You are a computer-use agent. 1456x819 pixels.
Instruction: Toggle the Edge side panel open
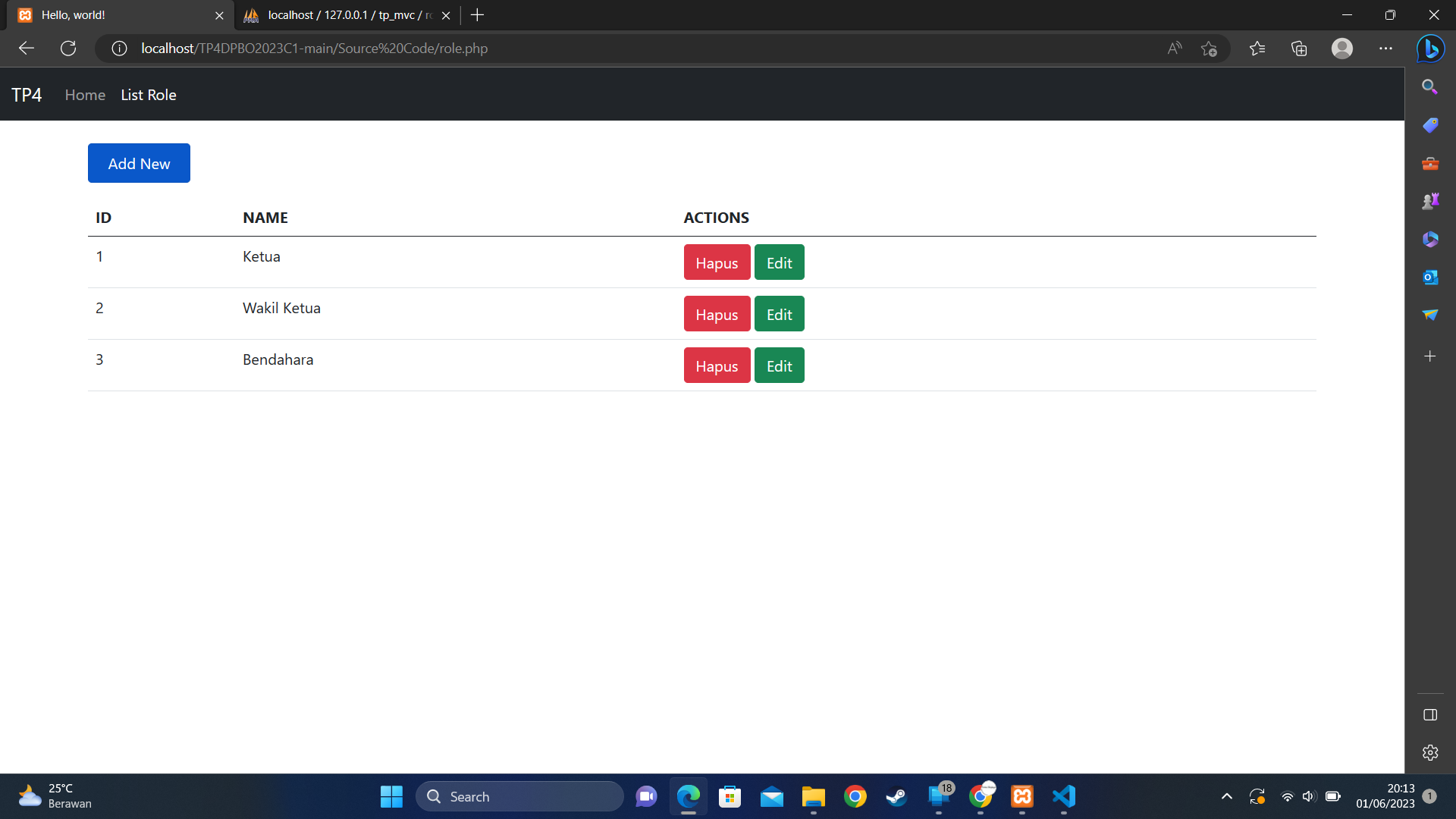1430,714
